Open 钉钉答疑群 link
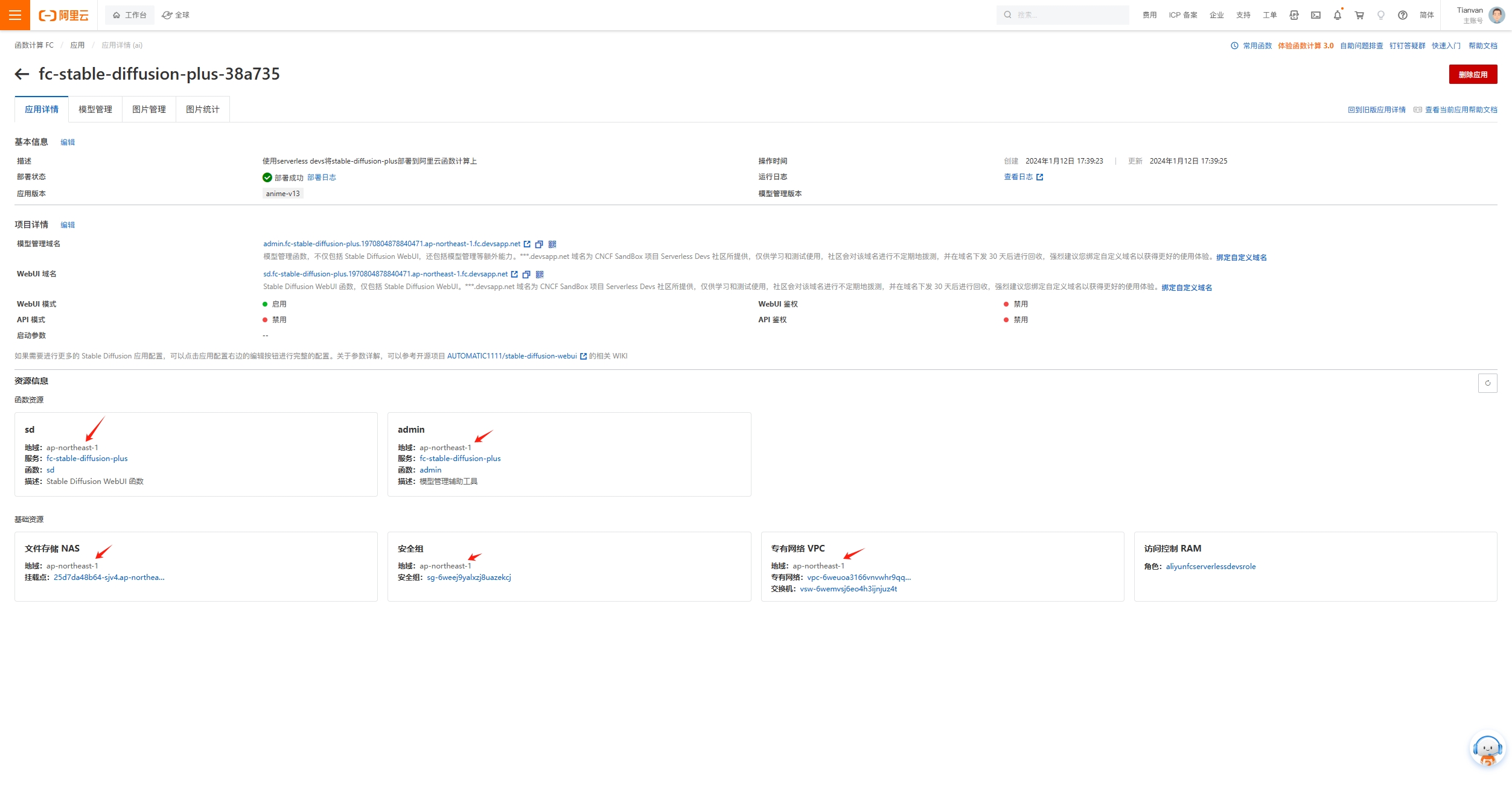 tap(1407, 46)
